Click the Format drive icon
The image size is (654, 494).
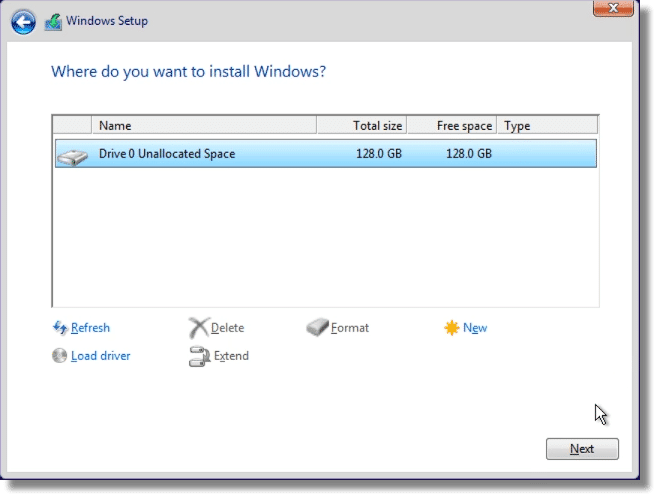[317, 328]
